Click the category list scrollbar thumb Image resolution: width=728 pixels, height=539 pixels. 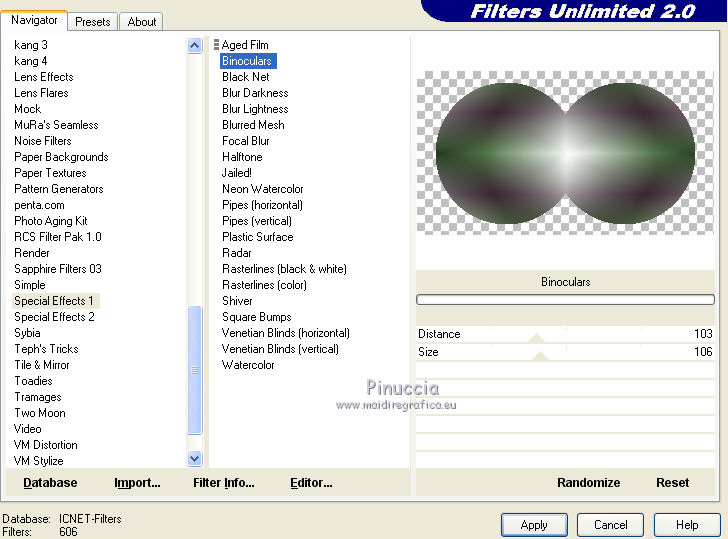coord(195,370)
